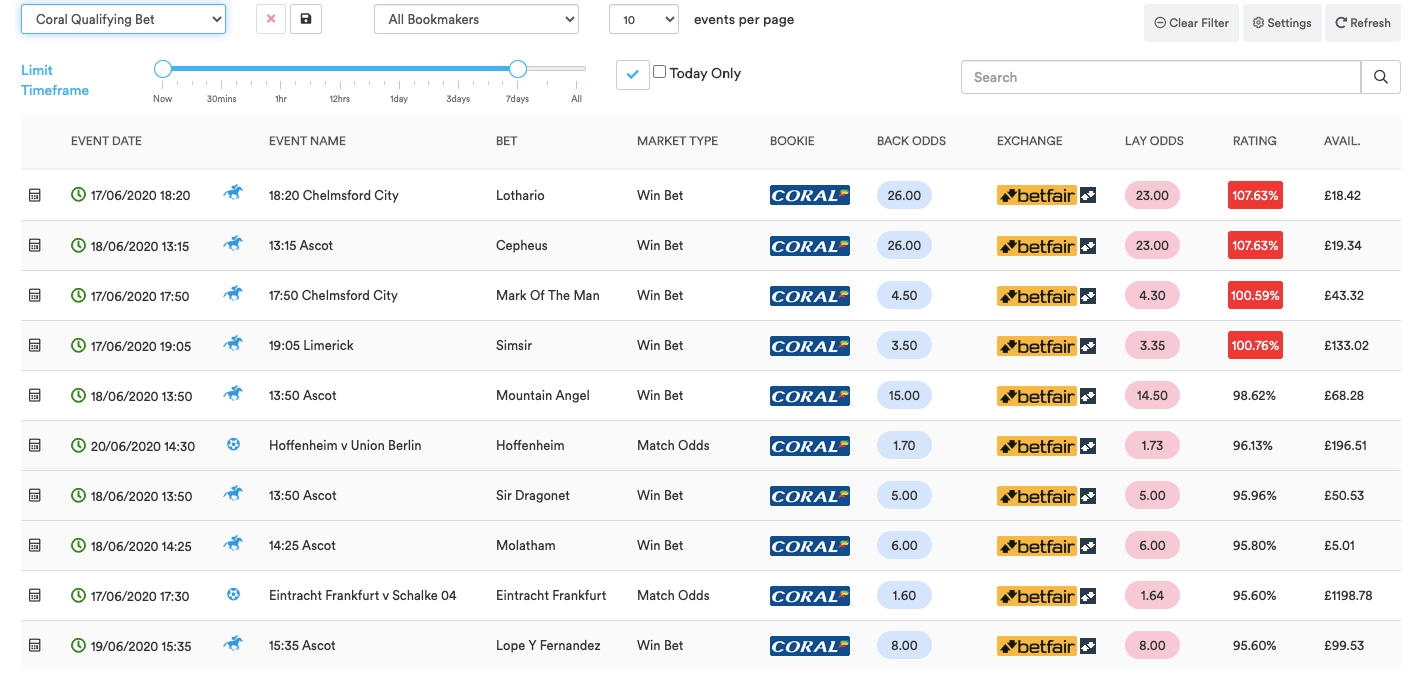This screenshot has height=681, width=1418.
Task: Click Coral bookie logo in Simsir row
Action: [x=809, y=346]
